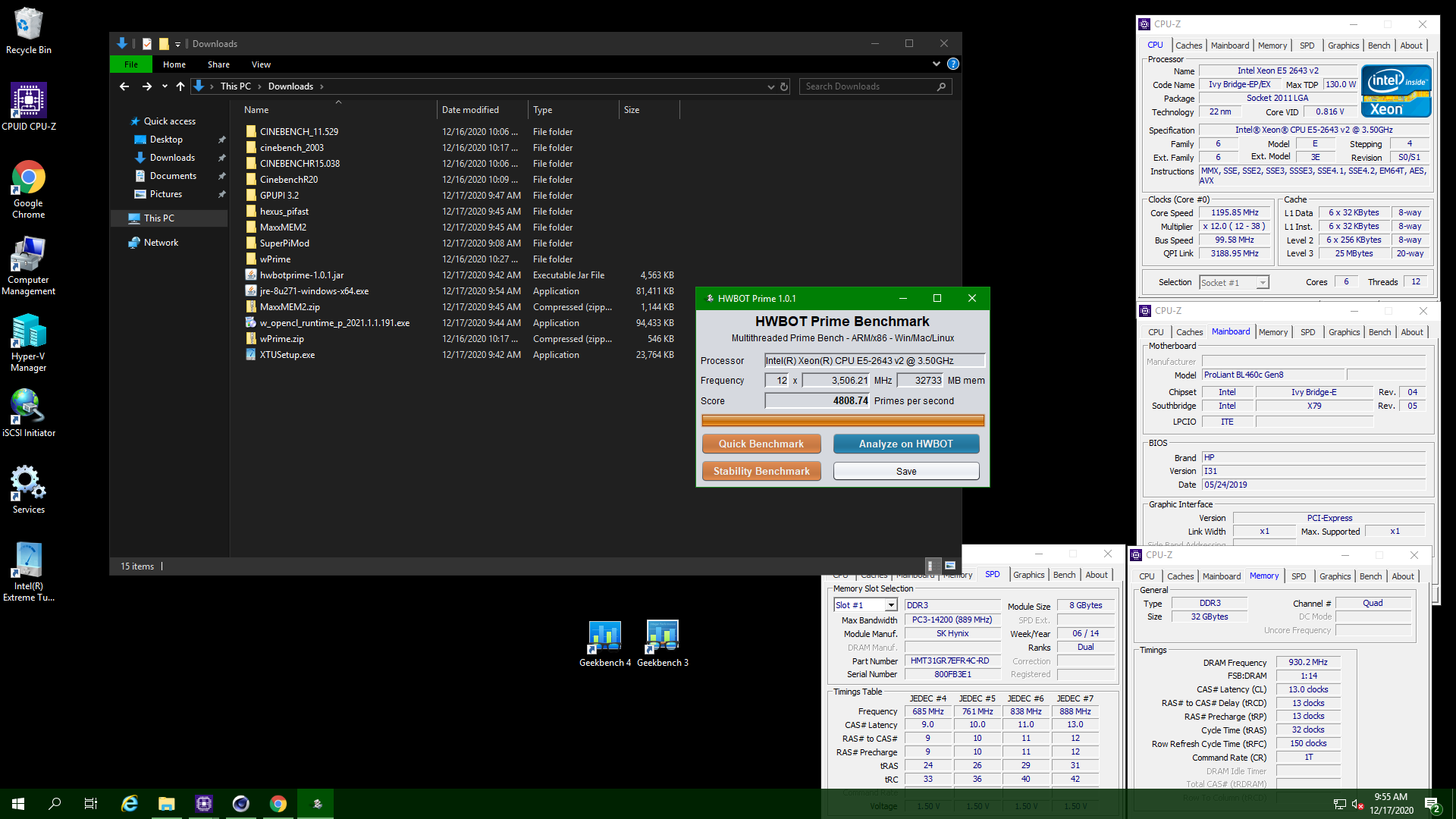Switch to CPU-Z on the taskbar
1456x819 pixels.
(x=204, y=804)
